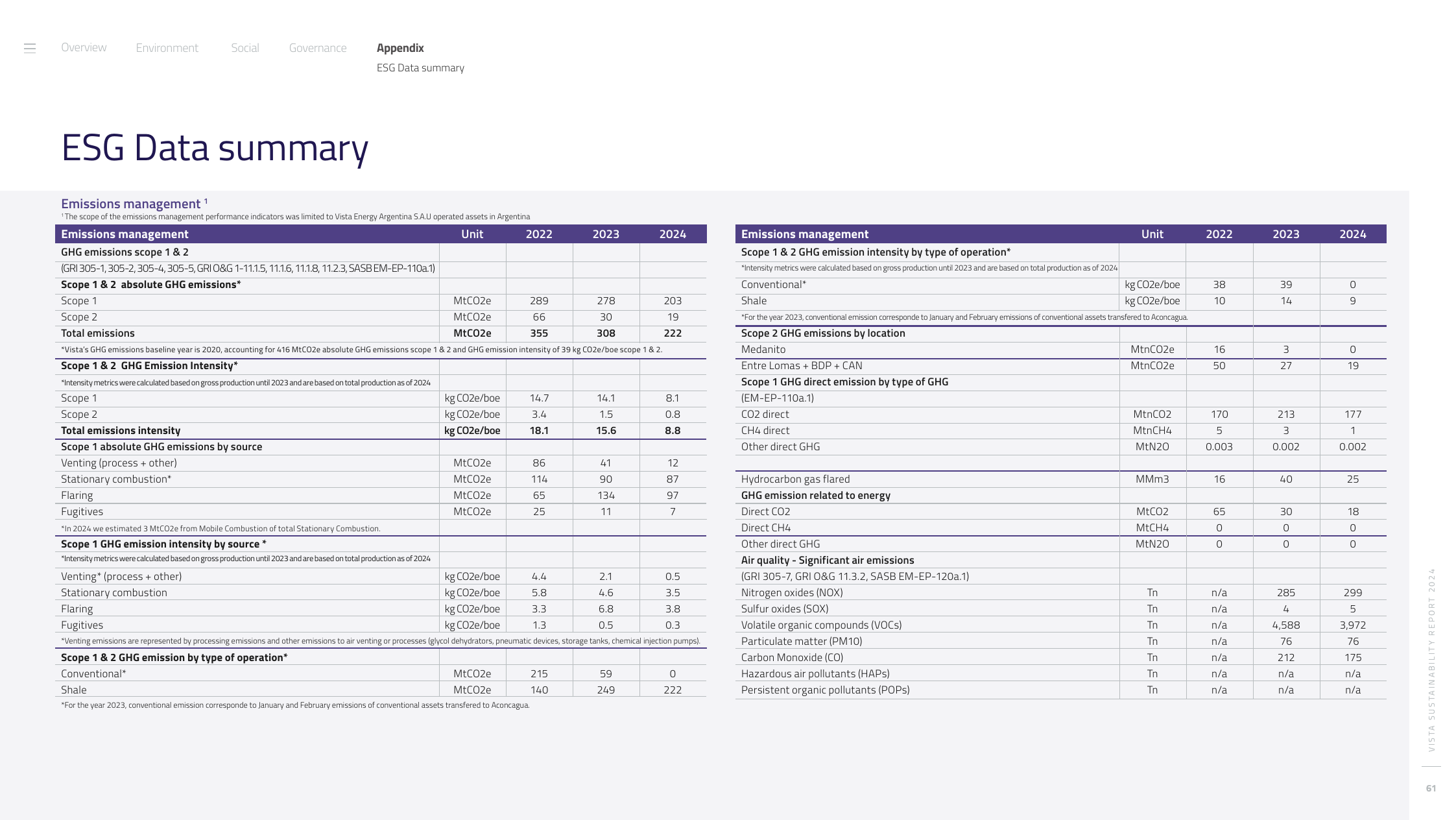
Task: Open the Social section
Action: click(x=245, y=48)
